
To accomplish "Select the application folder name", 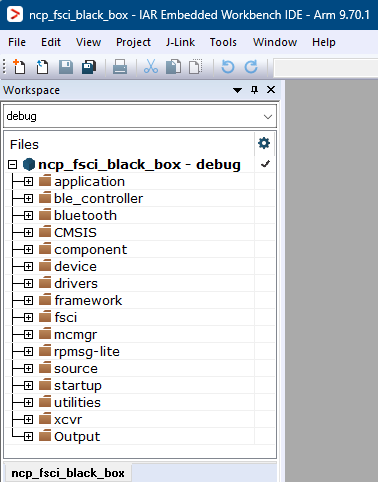I will 90,182.
